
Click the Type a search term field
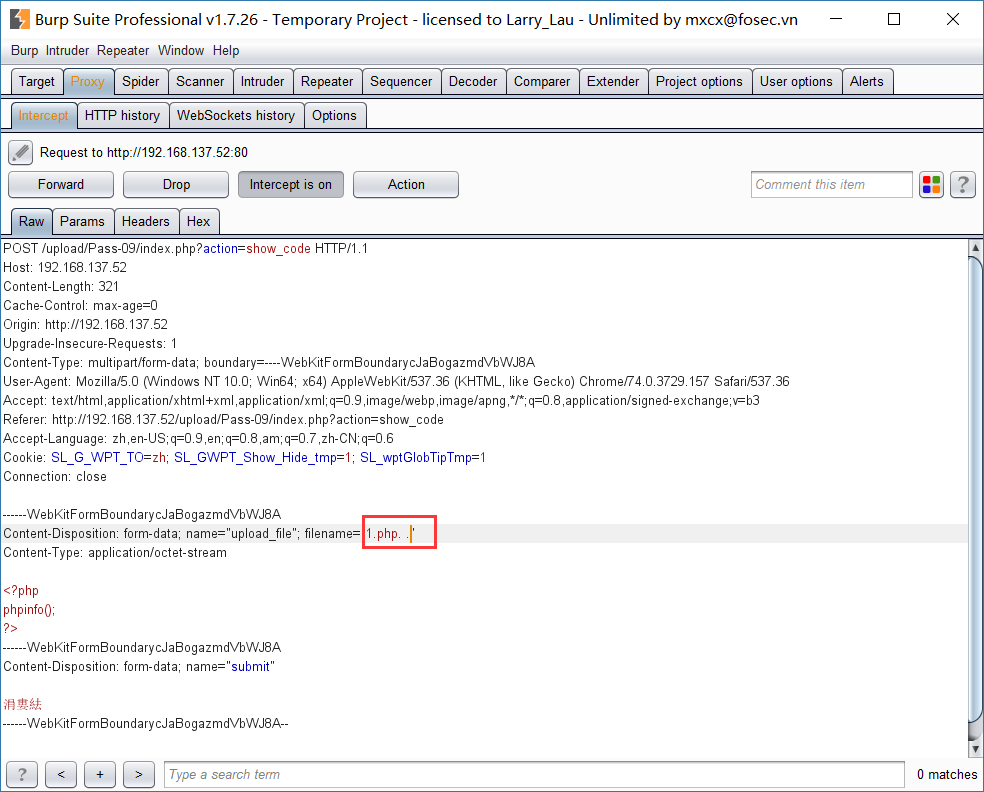coord(534,774)
